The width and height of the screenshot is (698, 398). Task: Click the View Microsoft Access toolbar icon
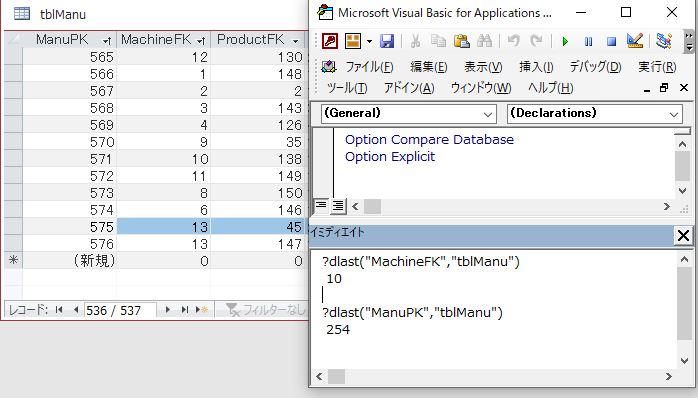click(330, 41)
